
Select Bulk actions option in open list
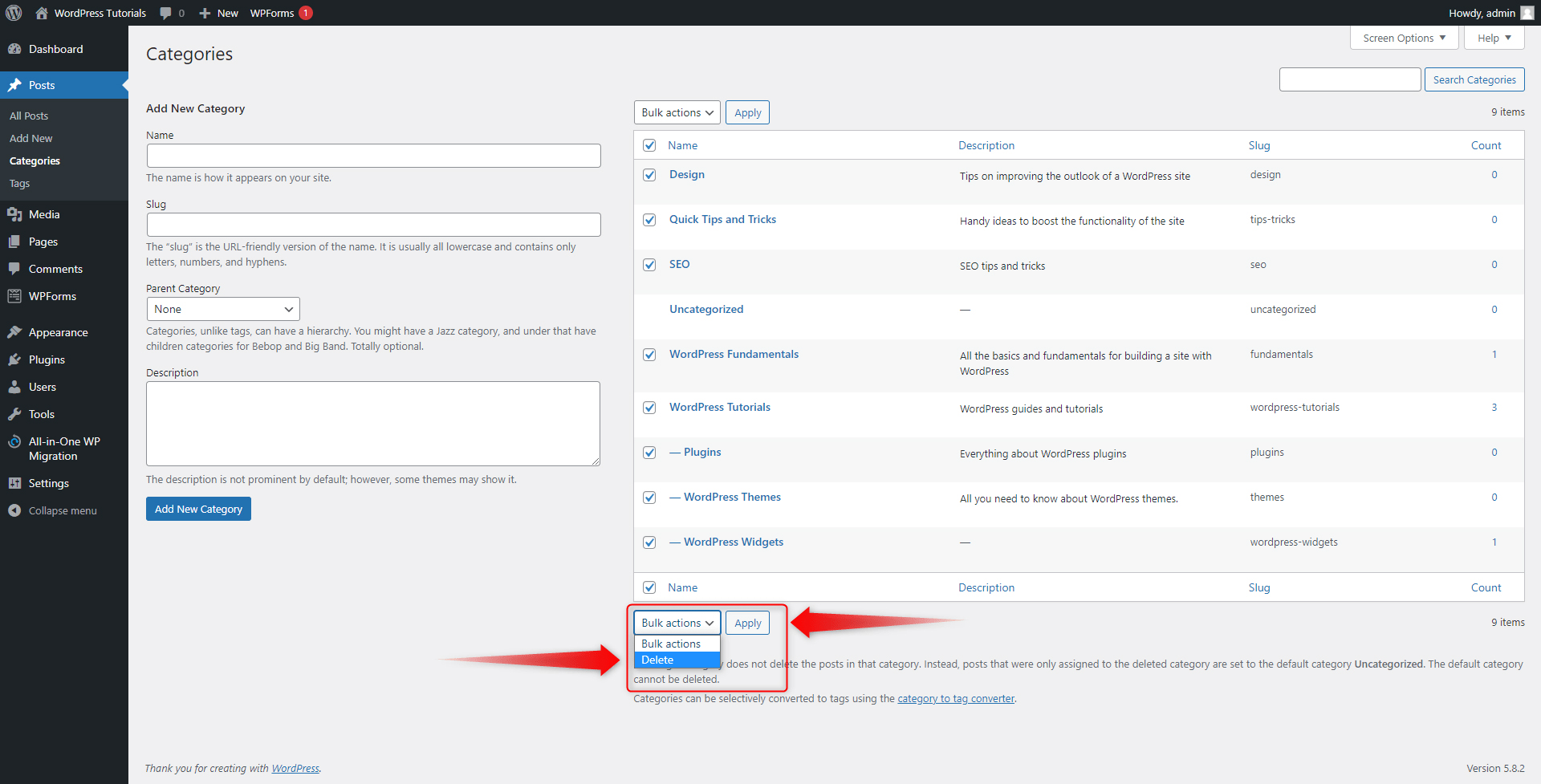point(677,644)
